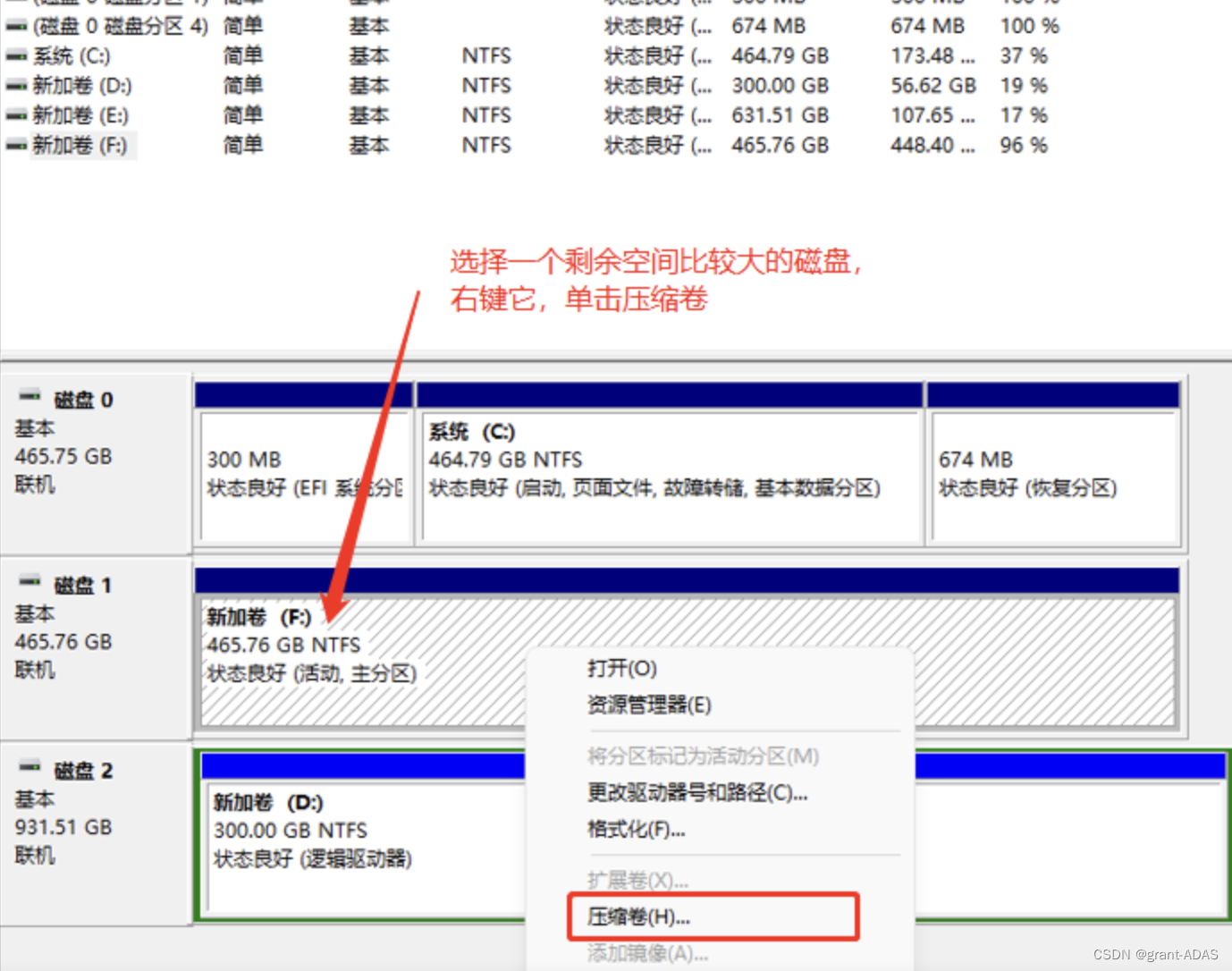Click the 300.00 GB capacity cell in the list
The width and height of the screenshot is (1232, 971).
781,86
